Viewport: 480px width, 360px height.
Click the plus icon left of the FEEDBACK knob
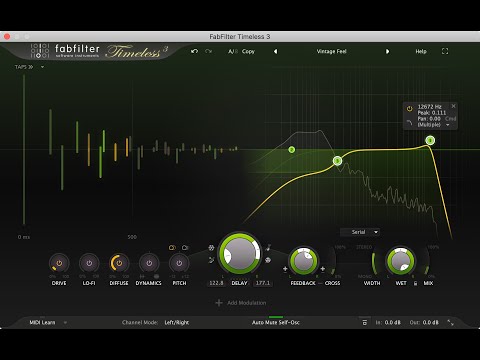285,269
